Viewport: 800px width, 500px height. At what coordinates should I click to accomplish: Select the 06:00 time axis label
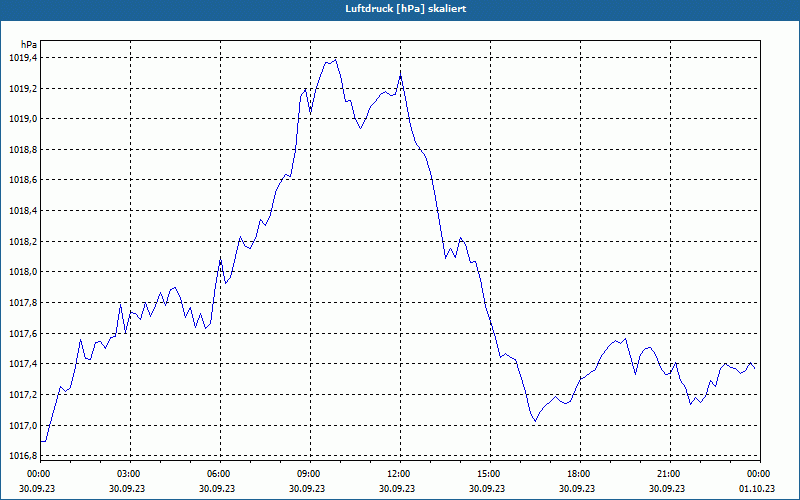pyautogui.click(x=220, y=474)
